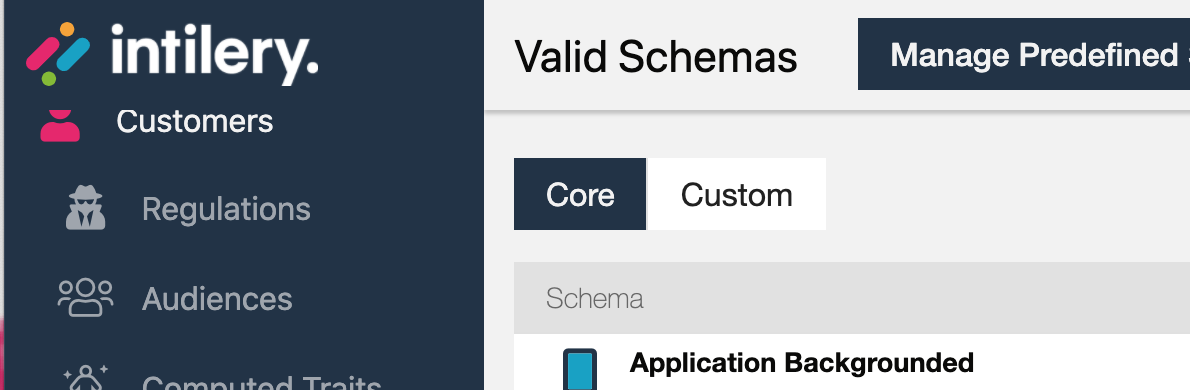Click the intilery wordmark text
The height and width of the screenshot is (390, 1190).
coord(215,54)
